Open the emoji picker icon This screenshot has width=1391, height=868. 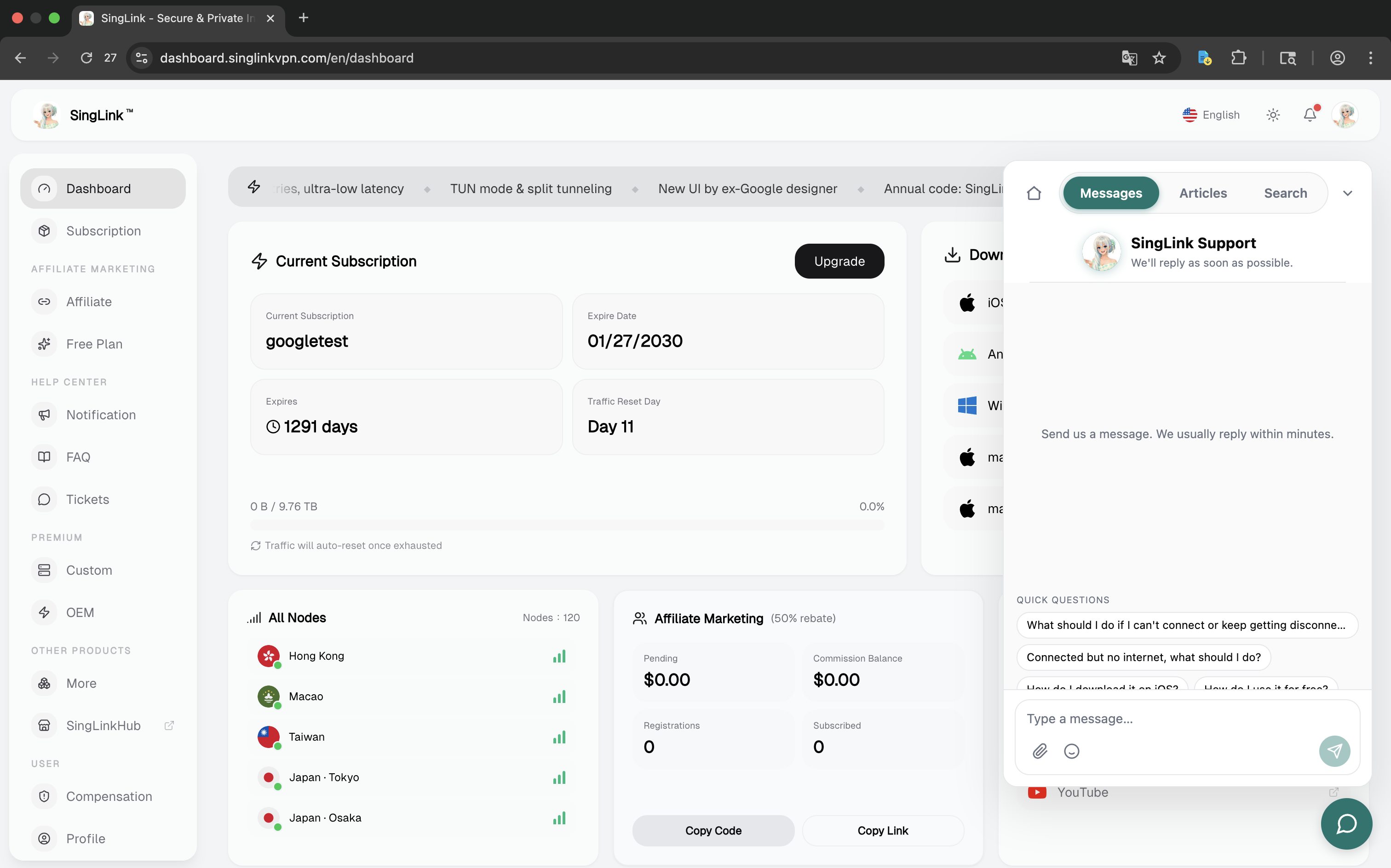pos(1071,751)
